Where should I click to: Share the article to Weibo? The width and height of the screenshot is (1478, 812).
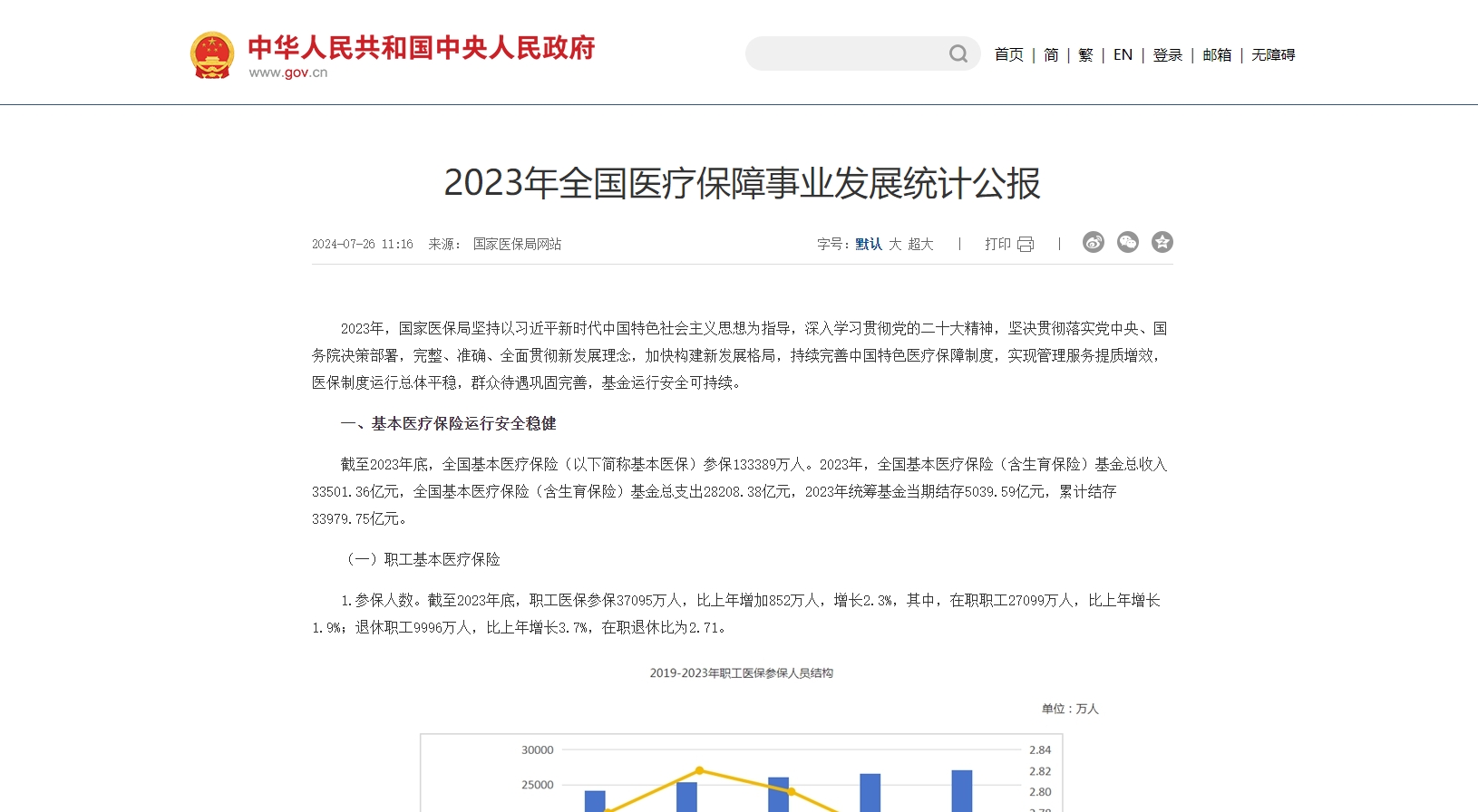pyautogui.click(x=1094, y=242)
